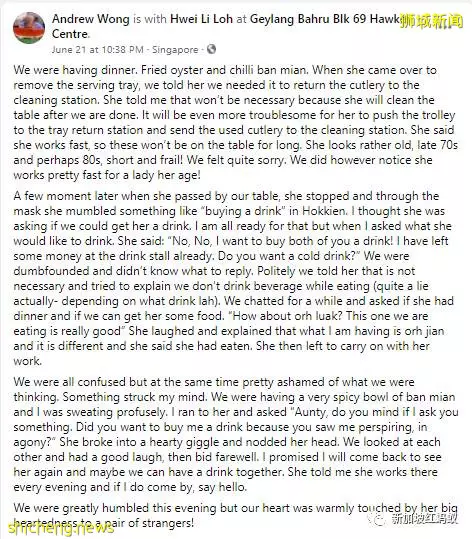Open the tagged Hwei Li Loh profile
Screen dimensions: 472x539
(201, 19)
